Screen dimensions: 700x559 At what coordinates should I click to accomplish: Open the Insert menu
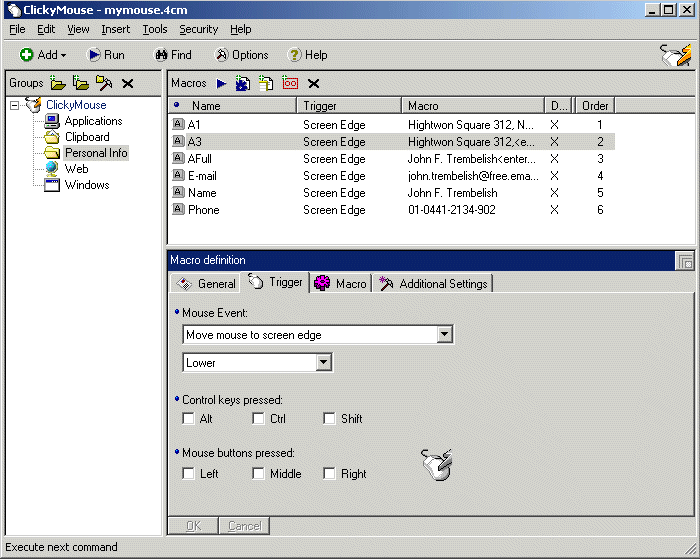coord(116,29)
